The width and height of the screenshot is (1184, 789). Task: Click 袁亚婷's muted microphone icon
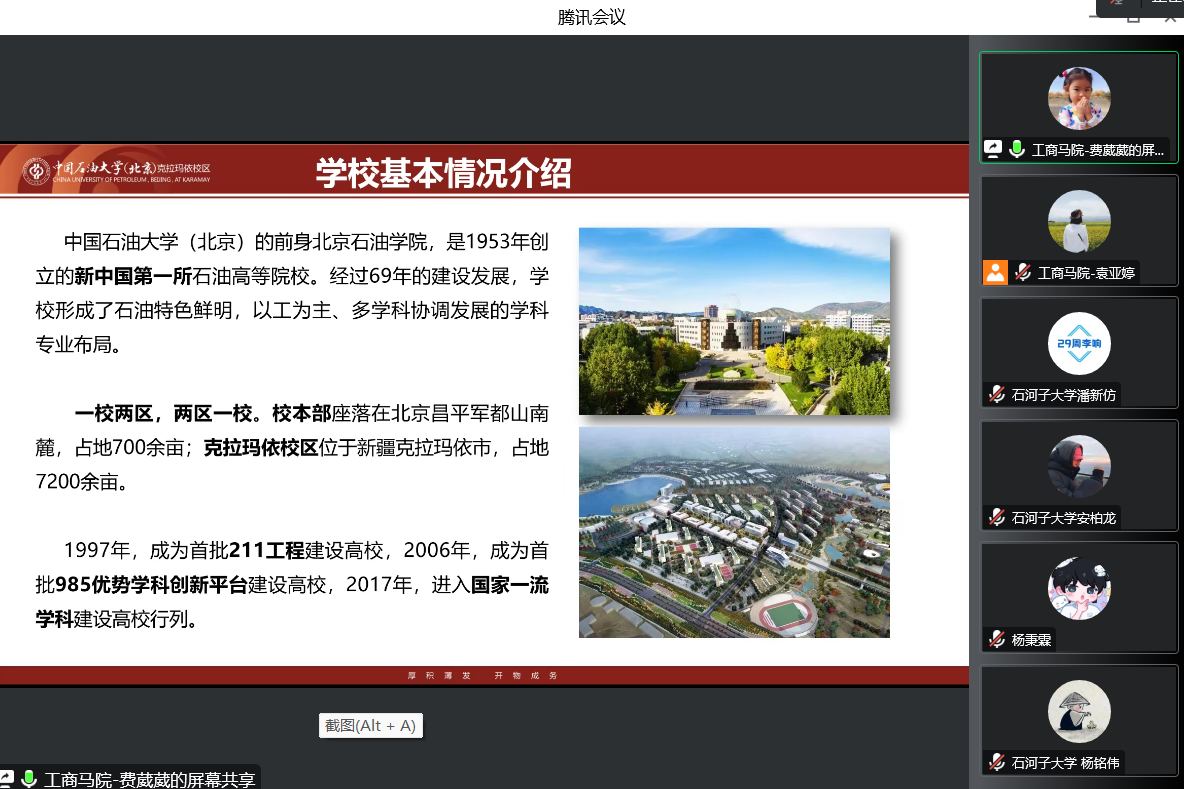coord(1023,272)
